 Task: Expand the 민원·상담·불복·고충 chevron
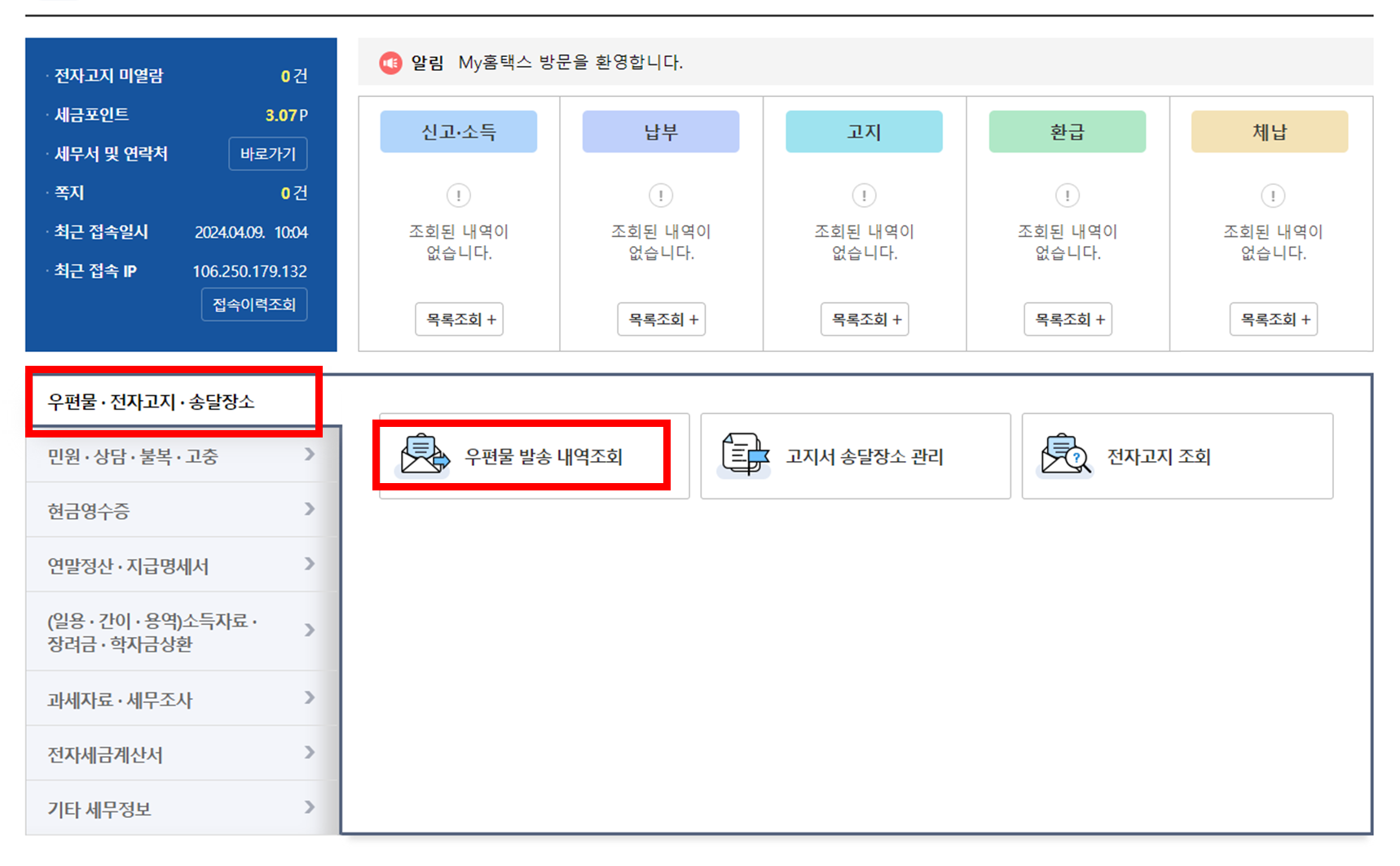click(310, 455)
